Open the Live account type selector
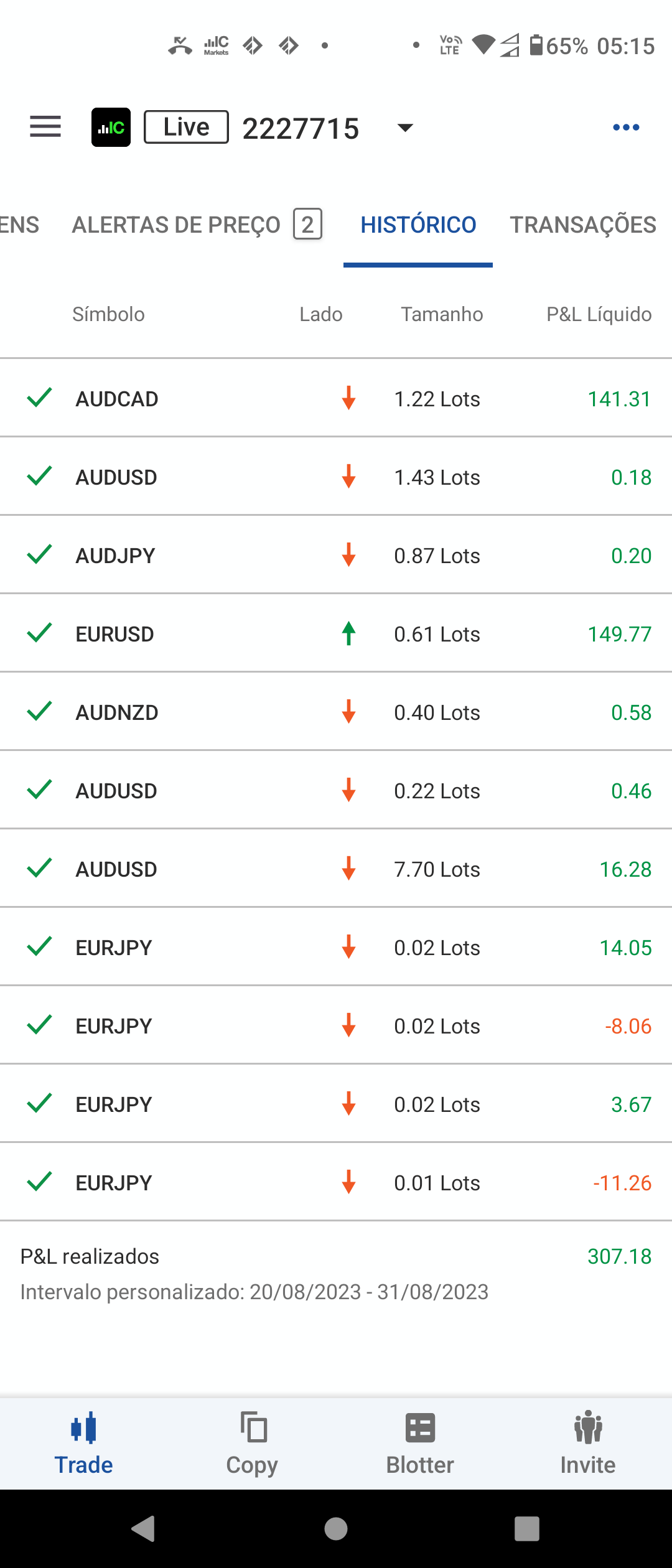Viewport: 672px width, 1568px height. point(186,127)
